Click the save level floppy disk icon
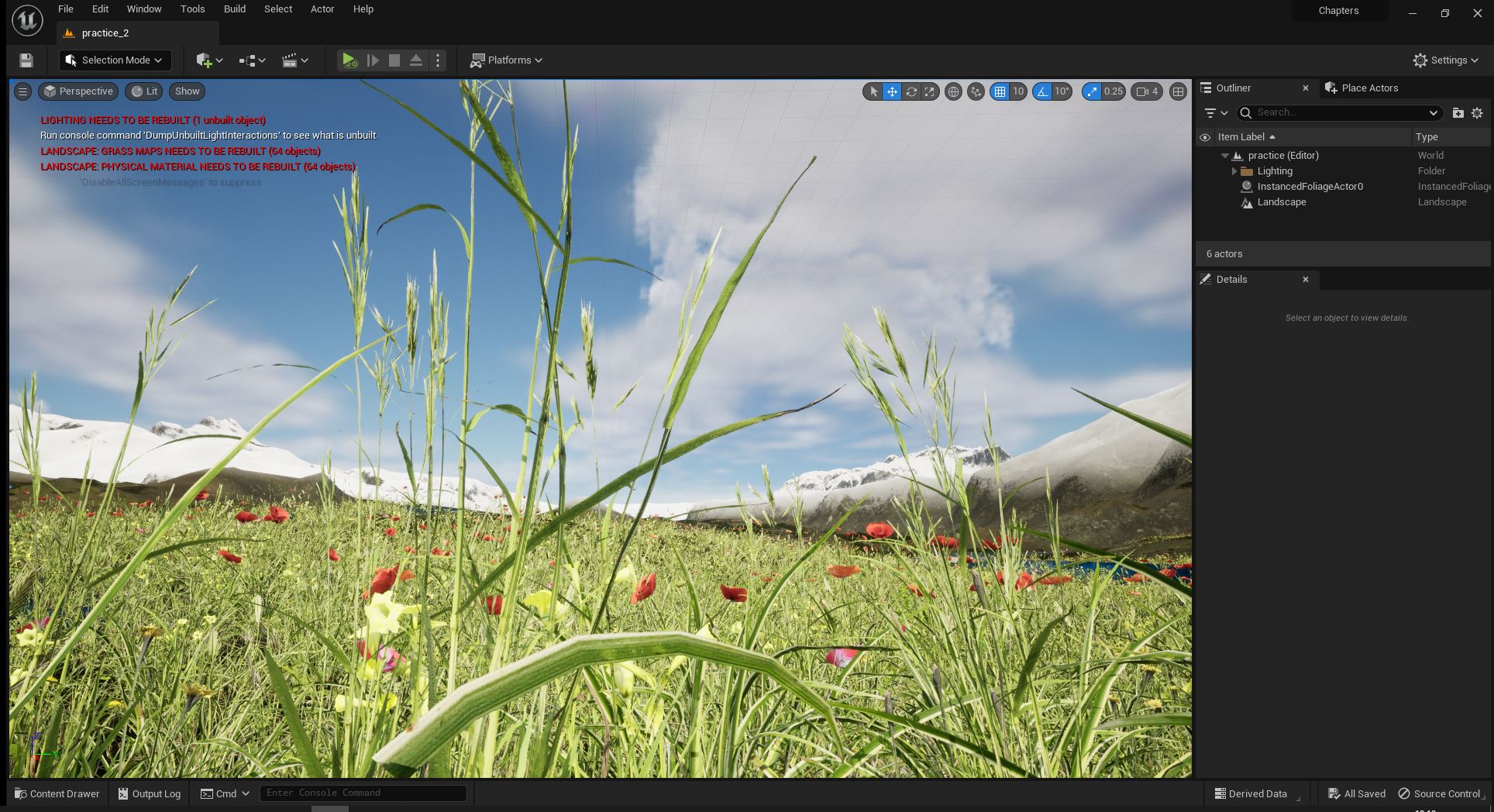The height and width of the screenshot is (812, 1494). (26, 60)
